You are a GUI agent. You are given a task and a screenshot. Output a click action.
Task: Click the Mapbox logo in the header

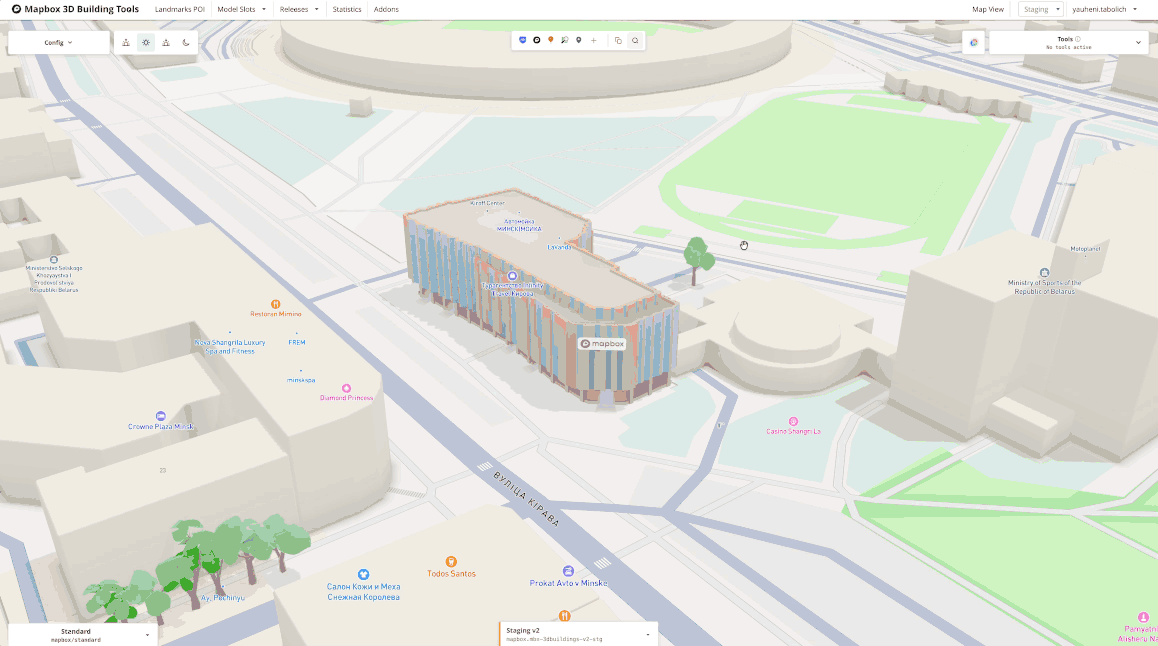click(16, 10)
